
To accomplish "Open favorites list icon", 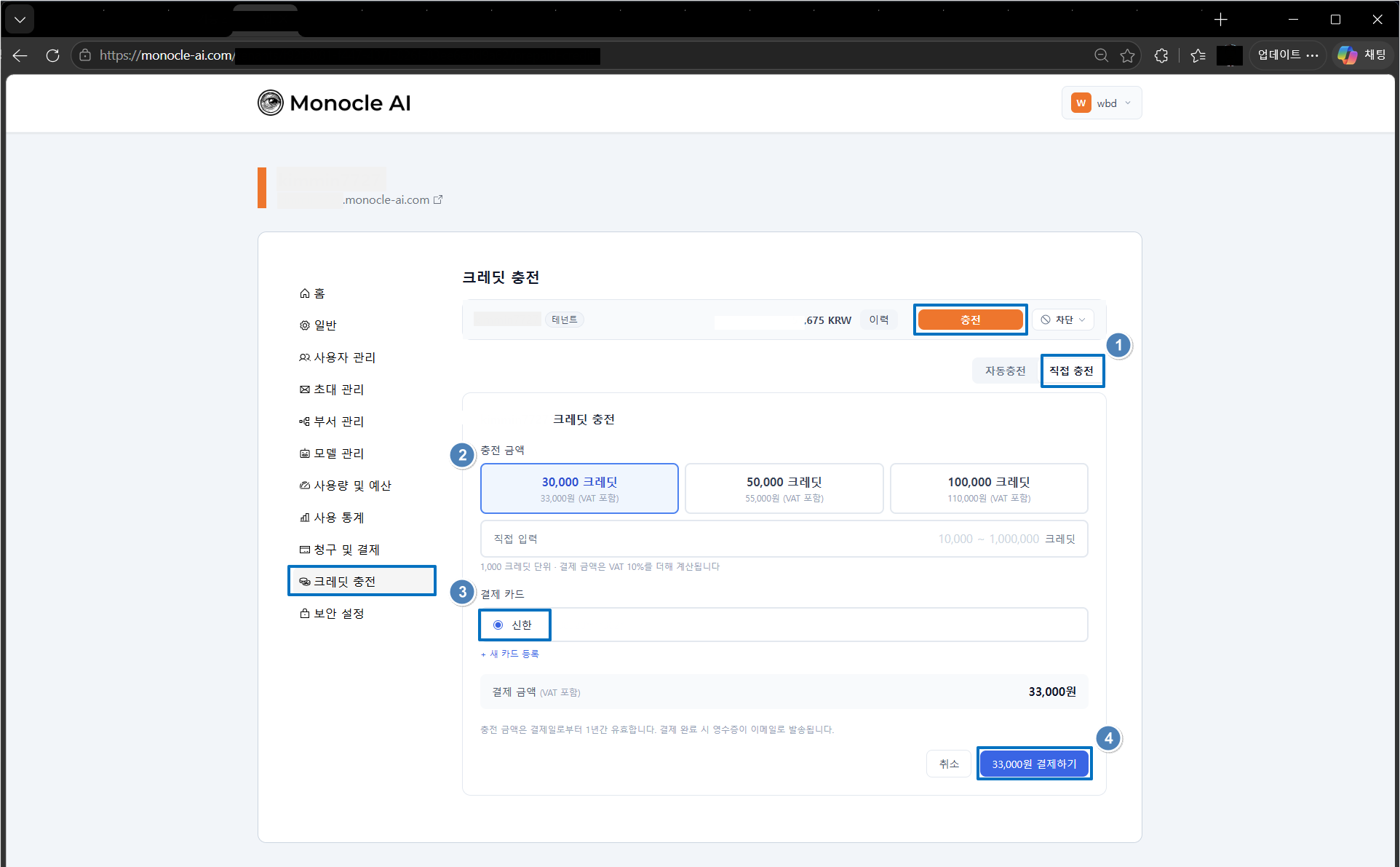I will click(x=1198, y=55).
